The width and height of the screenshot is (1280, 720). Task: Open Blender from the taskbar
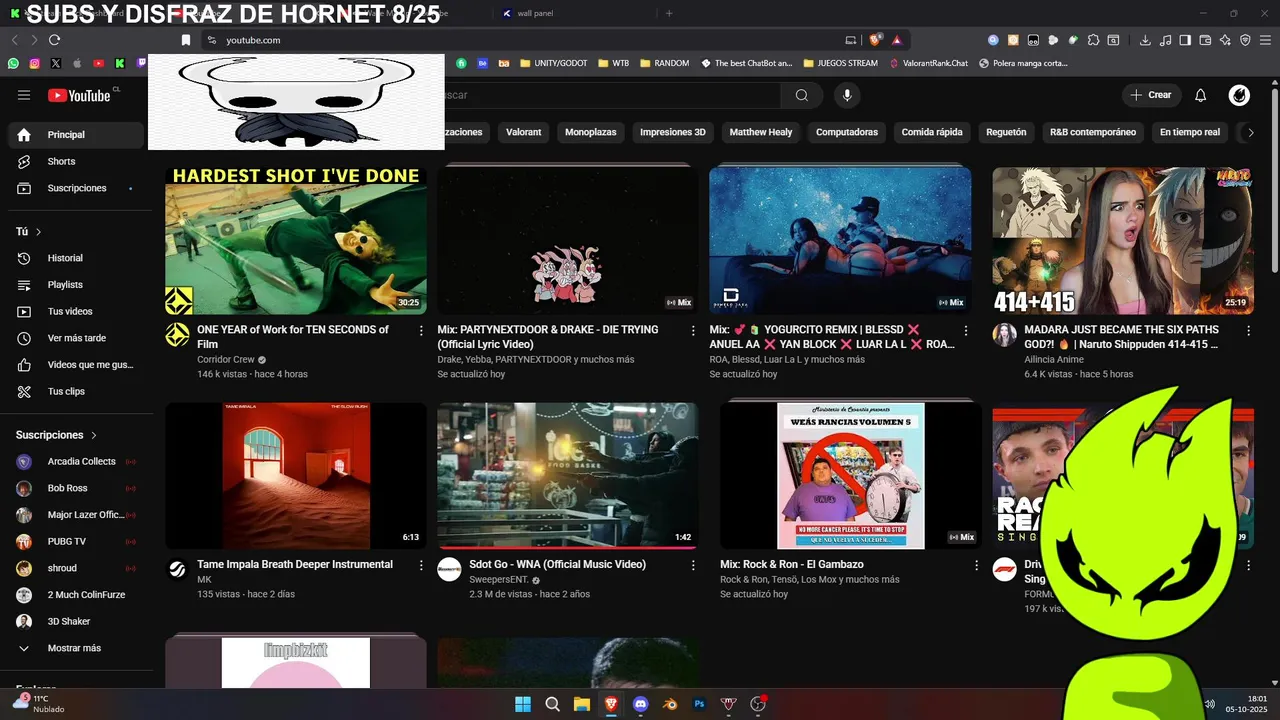tap(670, 704)
